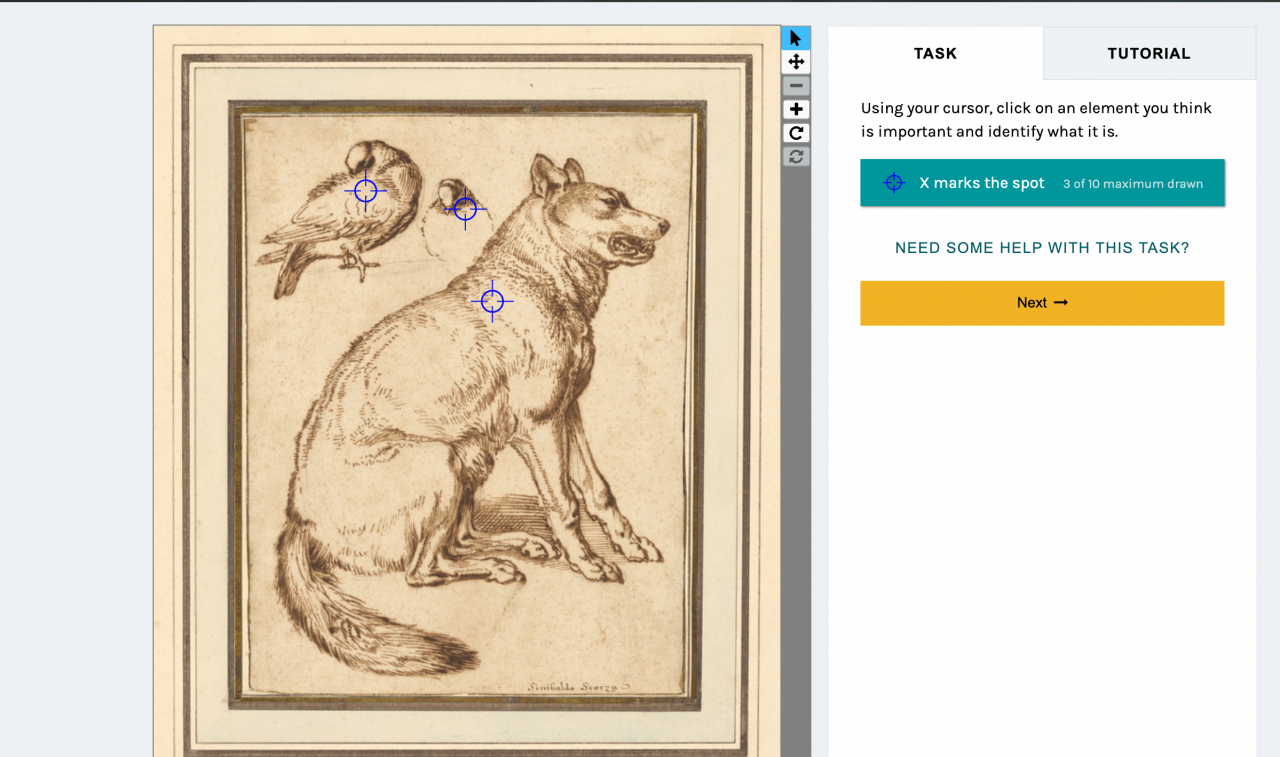Zoom out with the minus icon
The image size is (1280, 757).
[796, 86]
